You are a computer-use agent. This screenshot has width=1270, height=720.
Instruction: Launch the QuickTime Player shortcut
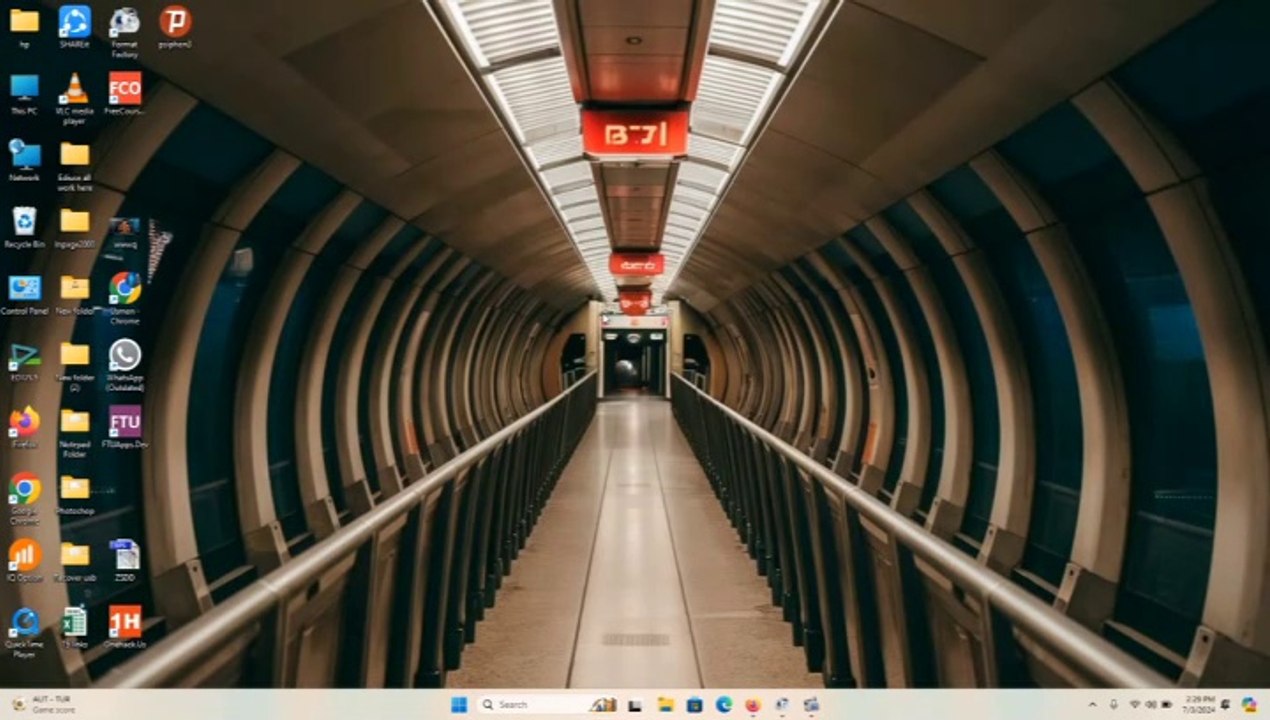24,632
